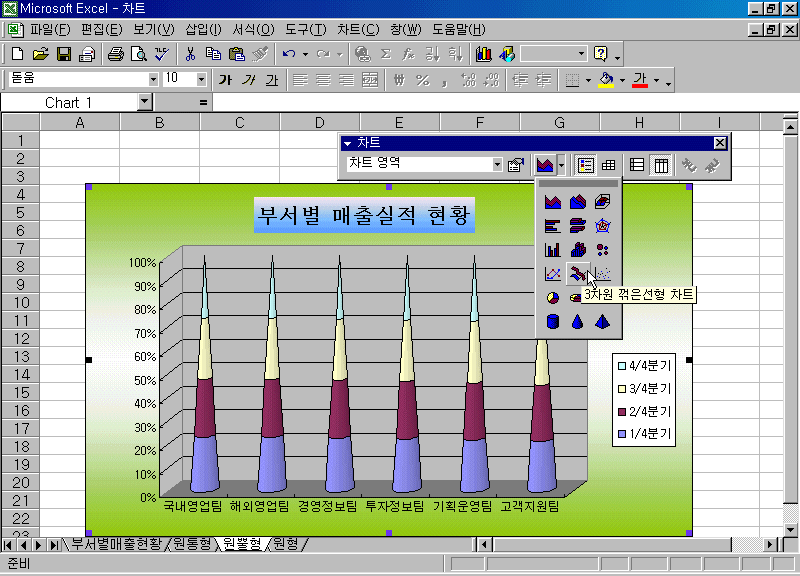Open the format chart object properties icon
The height and width of the screenshot is (576, 800).
click(x=516, y=165)
